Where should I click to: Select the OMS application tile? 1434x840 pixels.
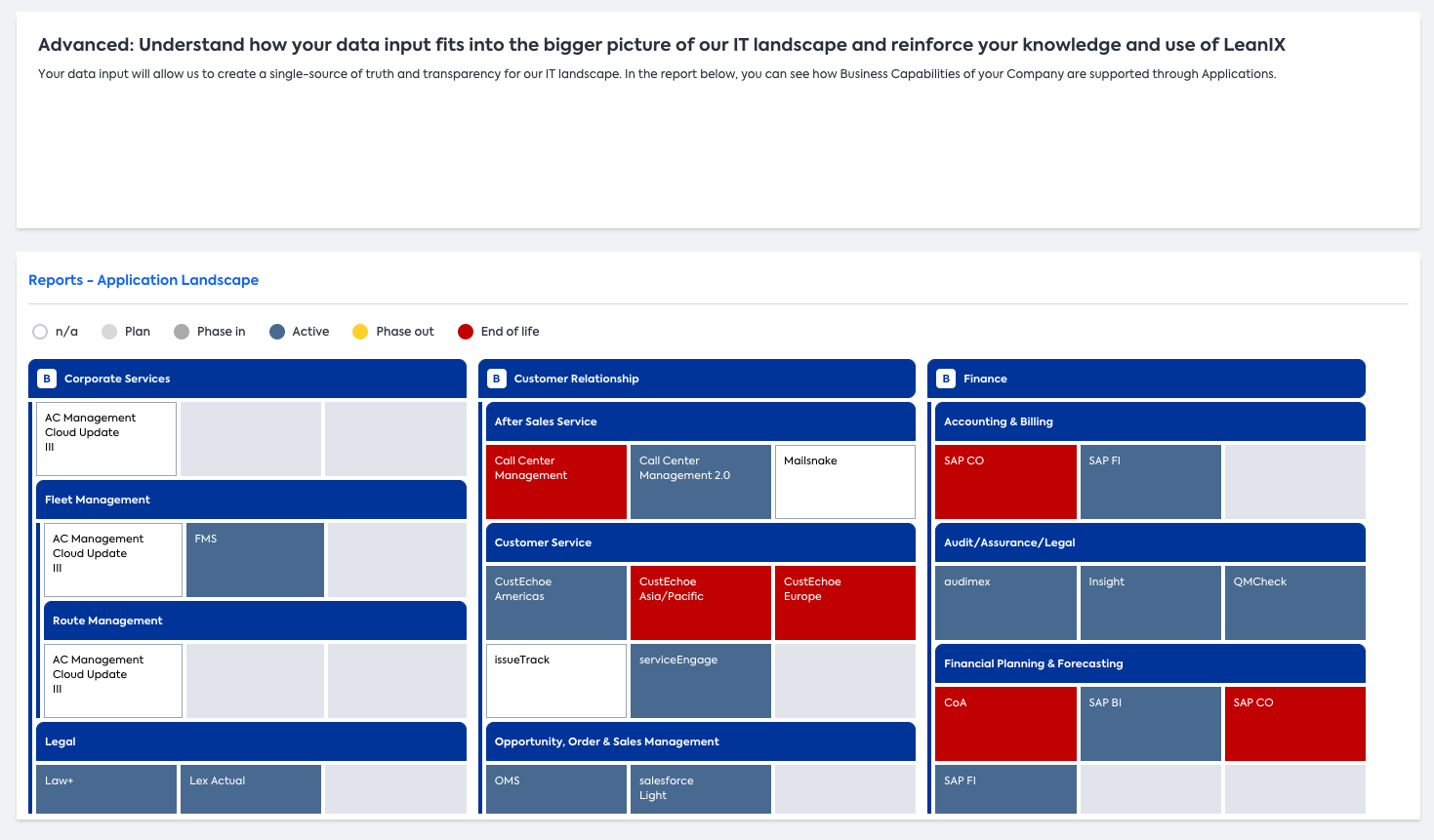coord(556,789)
